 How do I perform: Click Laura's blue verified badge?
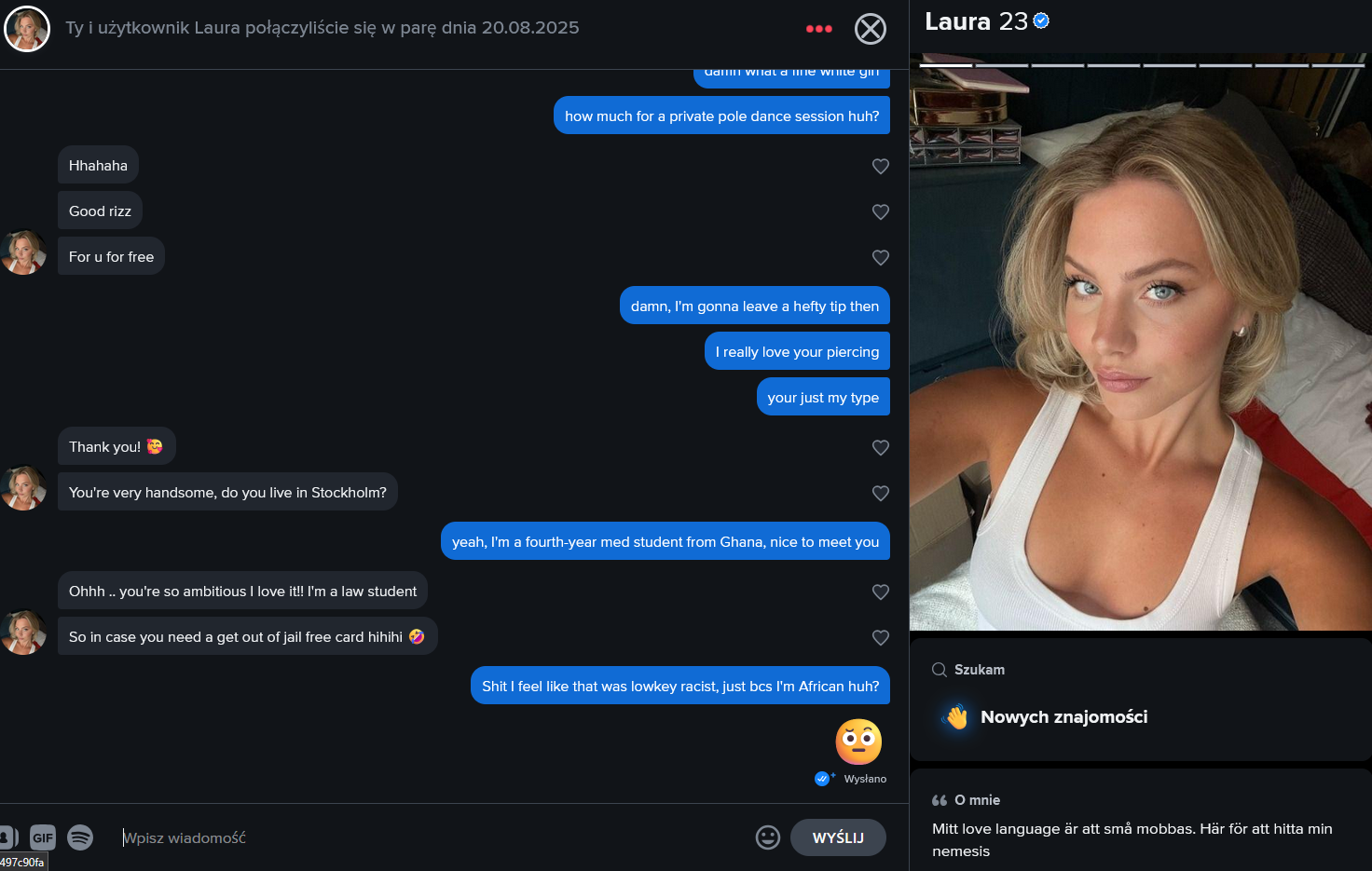[1041, 20]
